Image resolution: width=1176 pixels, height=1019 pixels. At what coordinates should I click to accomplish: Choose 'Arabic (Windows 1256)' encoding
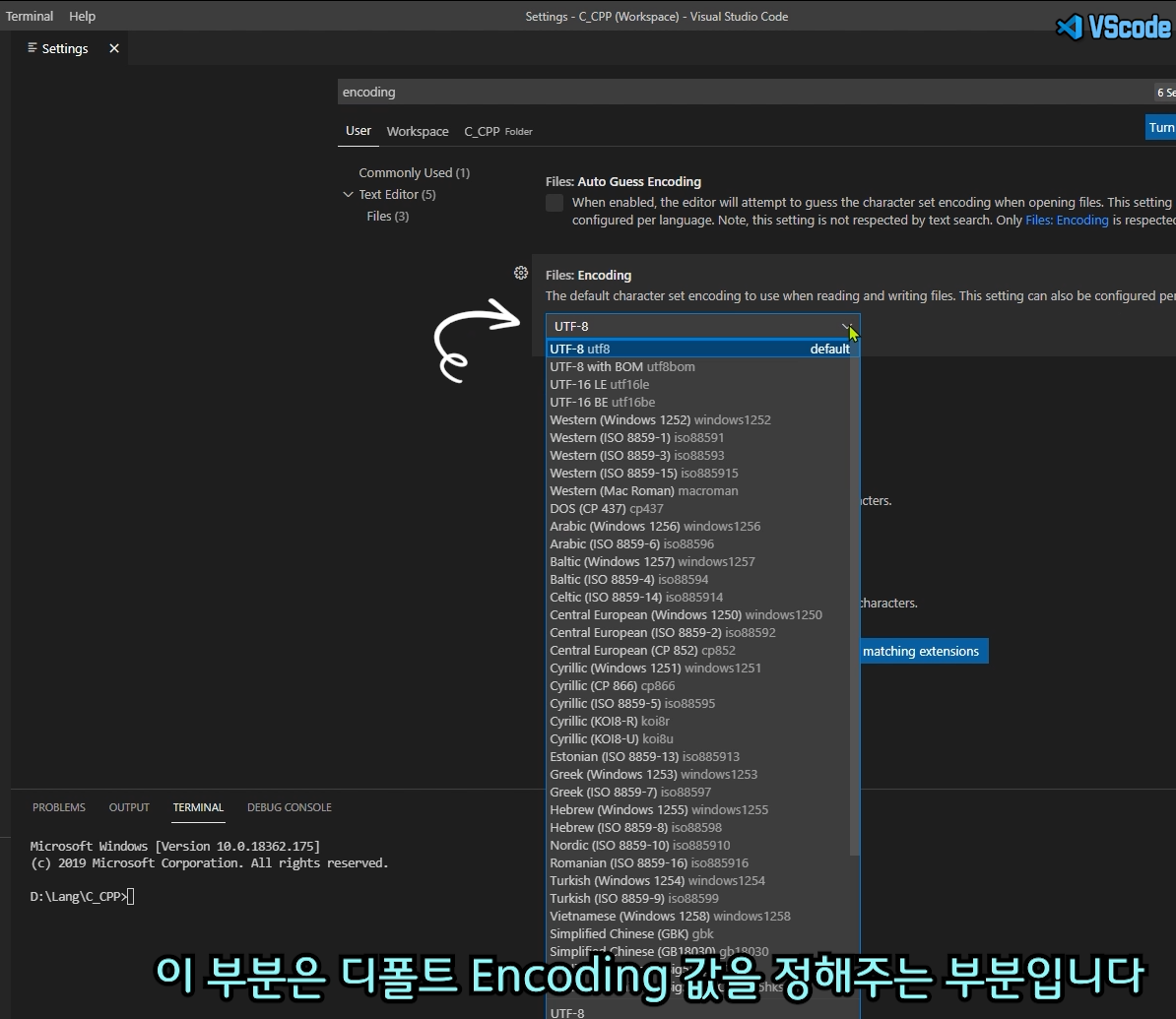click(699, 527)
